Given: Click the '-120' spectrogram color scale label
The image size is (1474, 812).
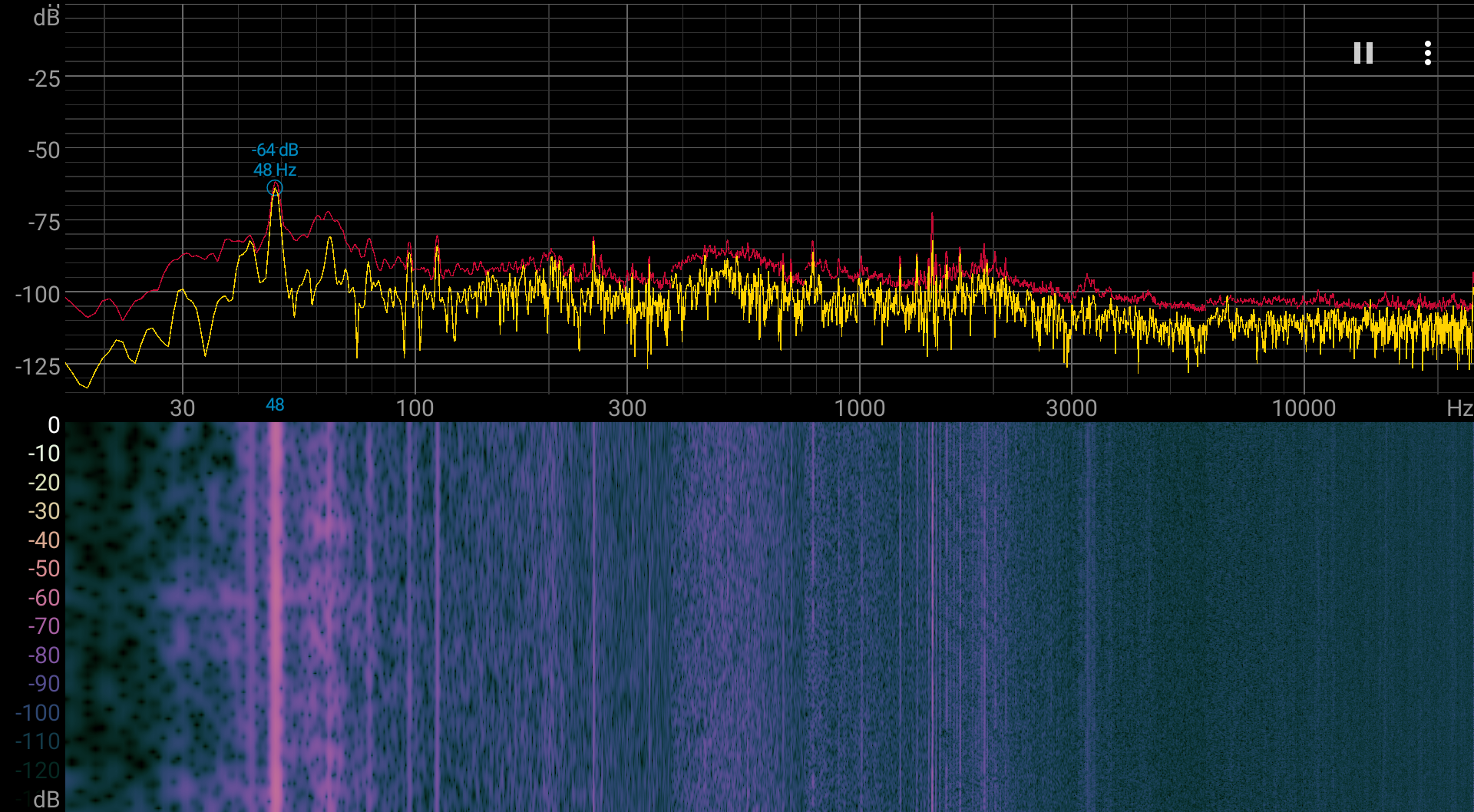Looking at the screenshot, I should [x=38, y=771].
